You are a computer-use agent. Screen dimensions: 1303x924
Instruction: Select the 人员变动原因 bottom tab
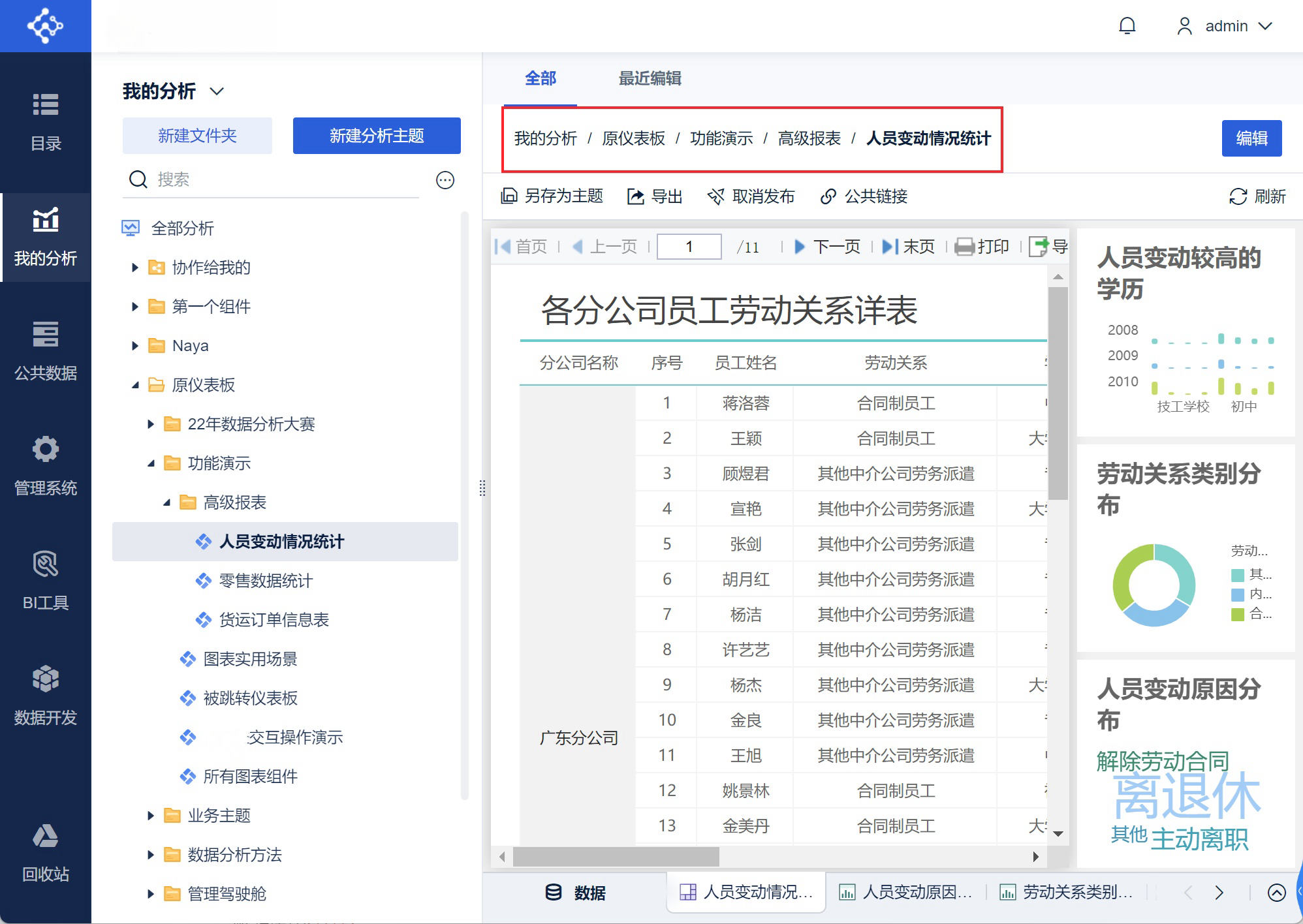coord(905,892)
